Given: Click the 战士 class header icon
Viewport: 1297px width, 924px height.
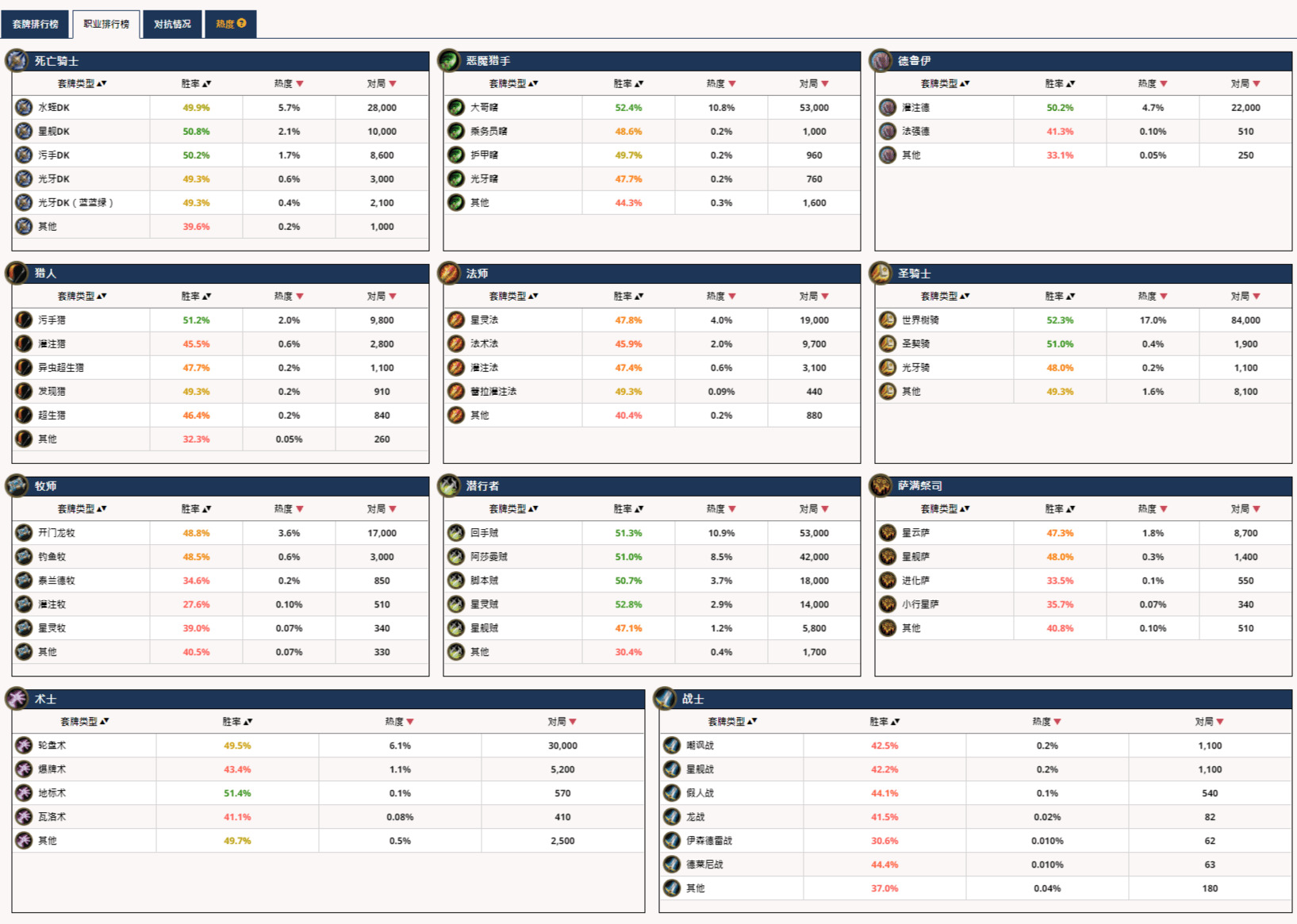Looking at the screenshot, I should click(x=665, y=699).
